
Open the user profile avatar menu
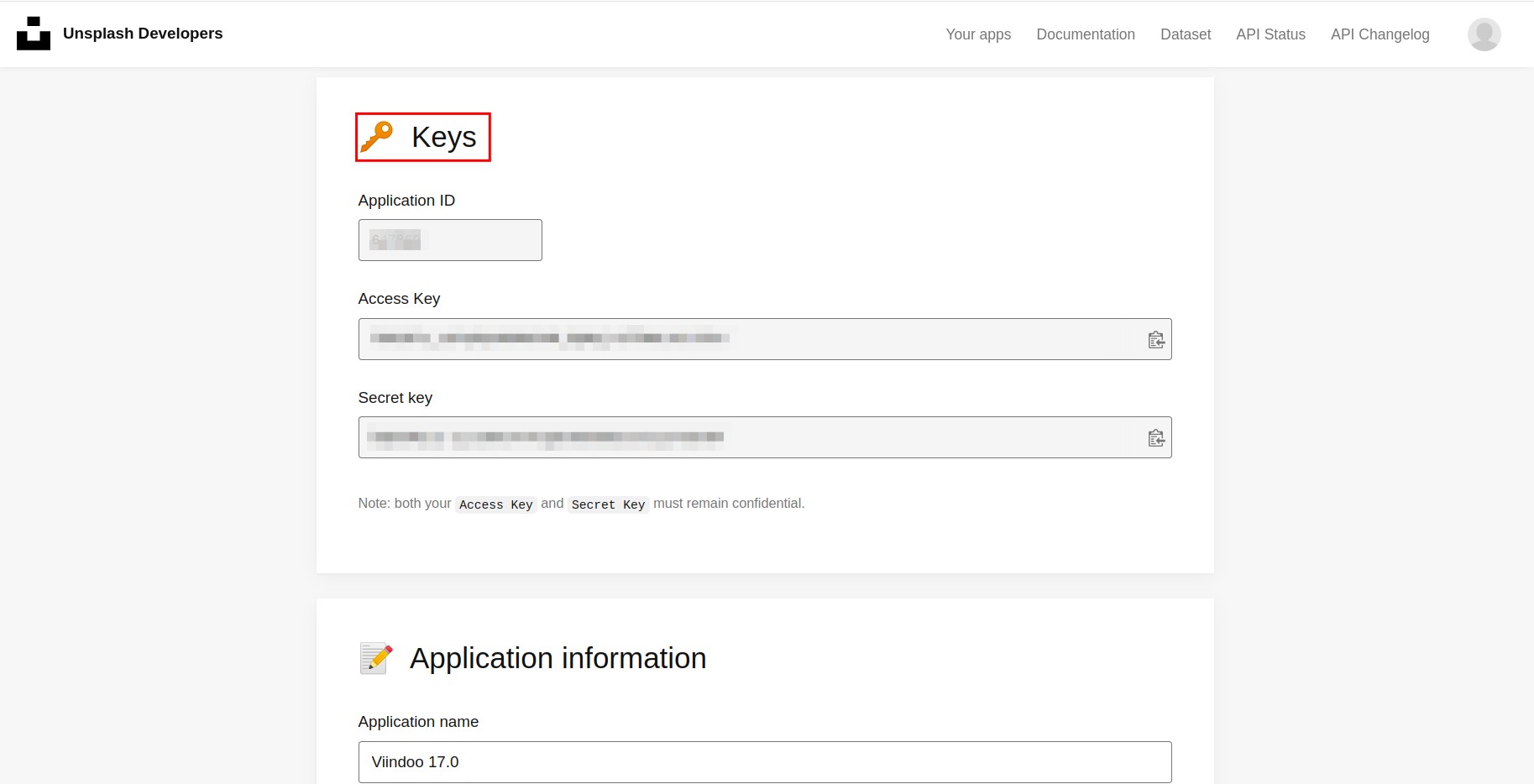pos(1484,34)
